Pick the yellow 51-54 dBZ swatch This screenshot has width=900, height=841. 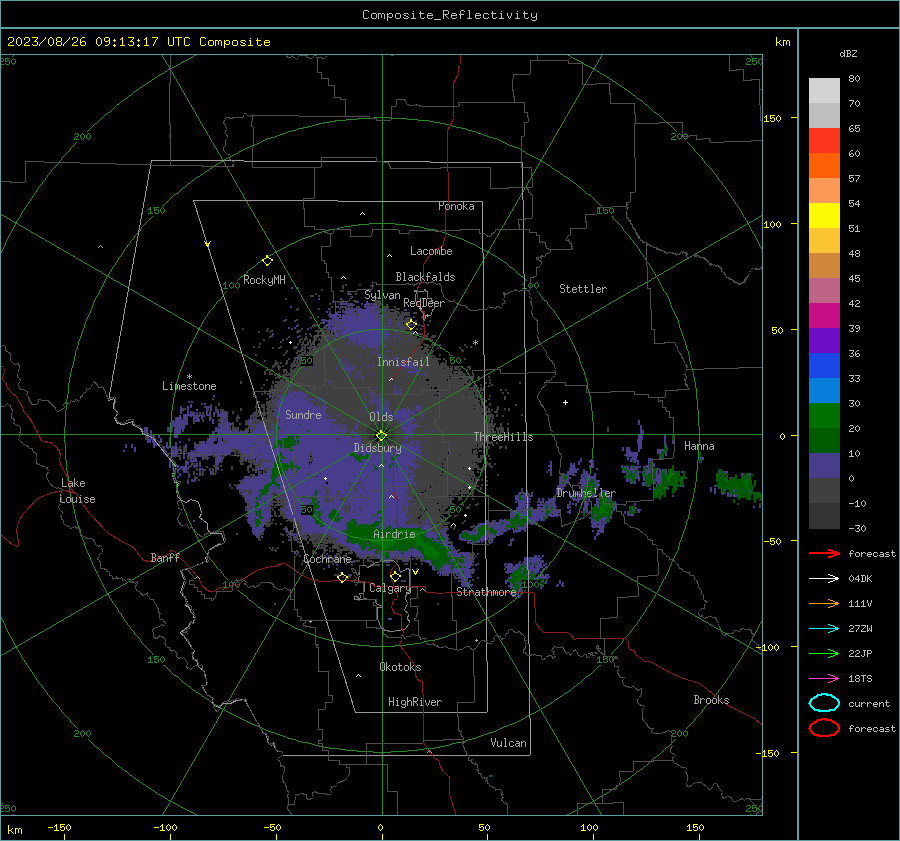pyautogui.click(x=824, y=215)
